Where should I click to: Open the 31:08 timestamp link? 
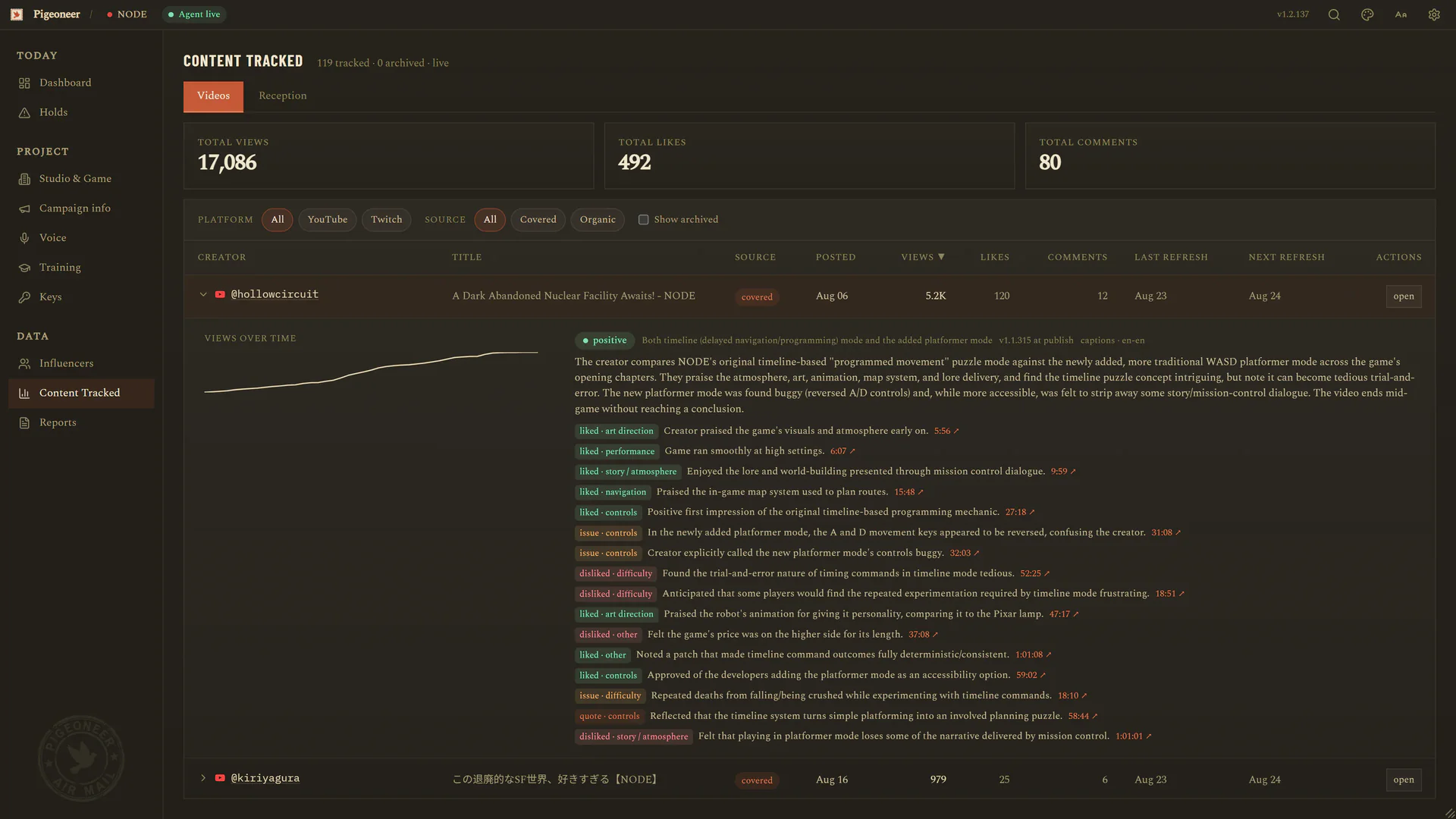[x=1166, y=532]
